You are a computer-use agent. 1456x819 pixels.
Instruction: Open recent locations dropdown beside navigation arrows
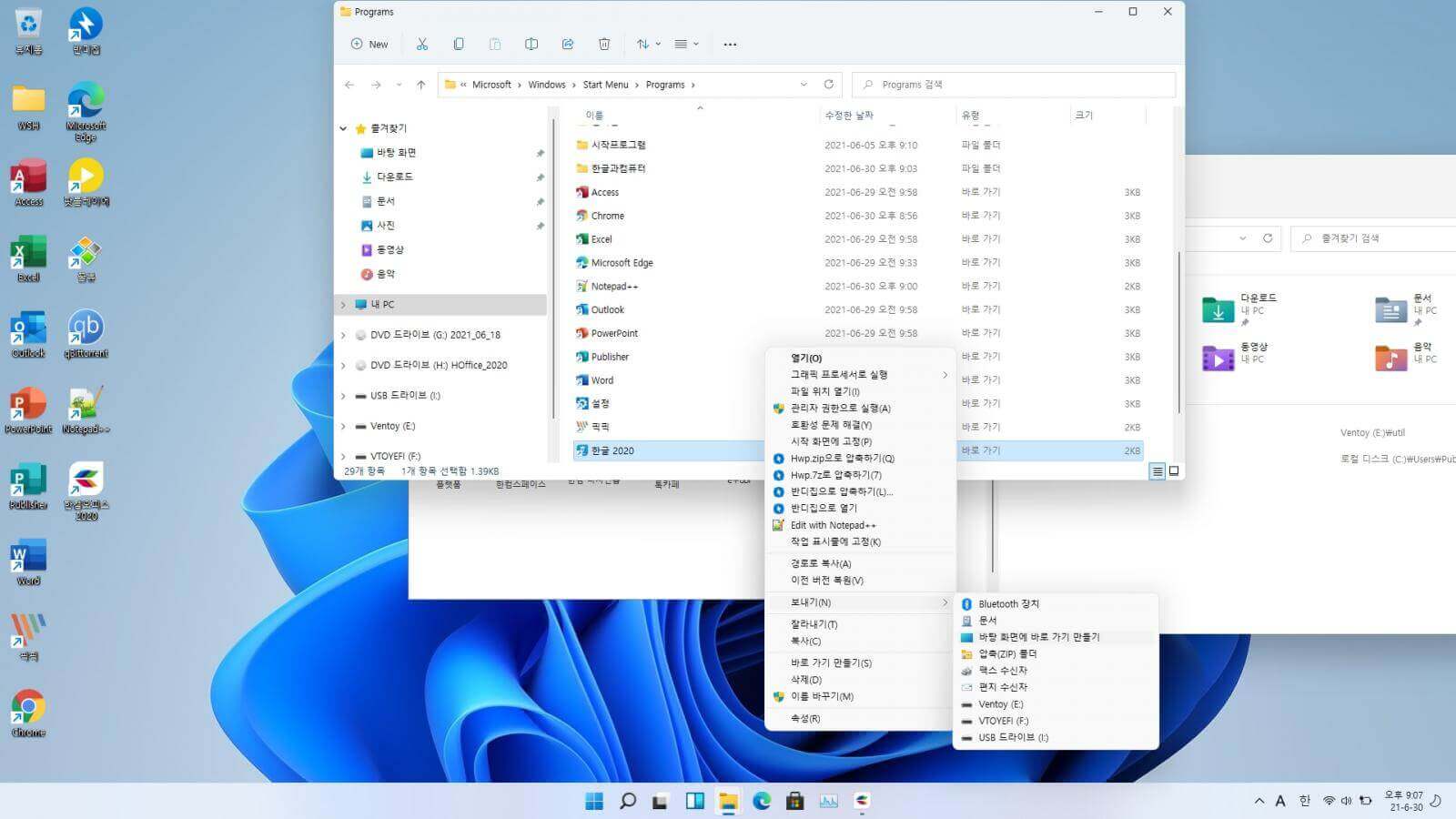399,85
